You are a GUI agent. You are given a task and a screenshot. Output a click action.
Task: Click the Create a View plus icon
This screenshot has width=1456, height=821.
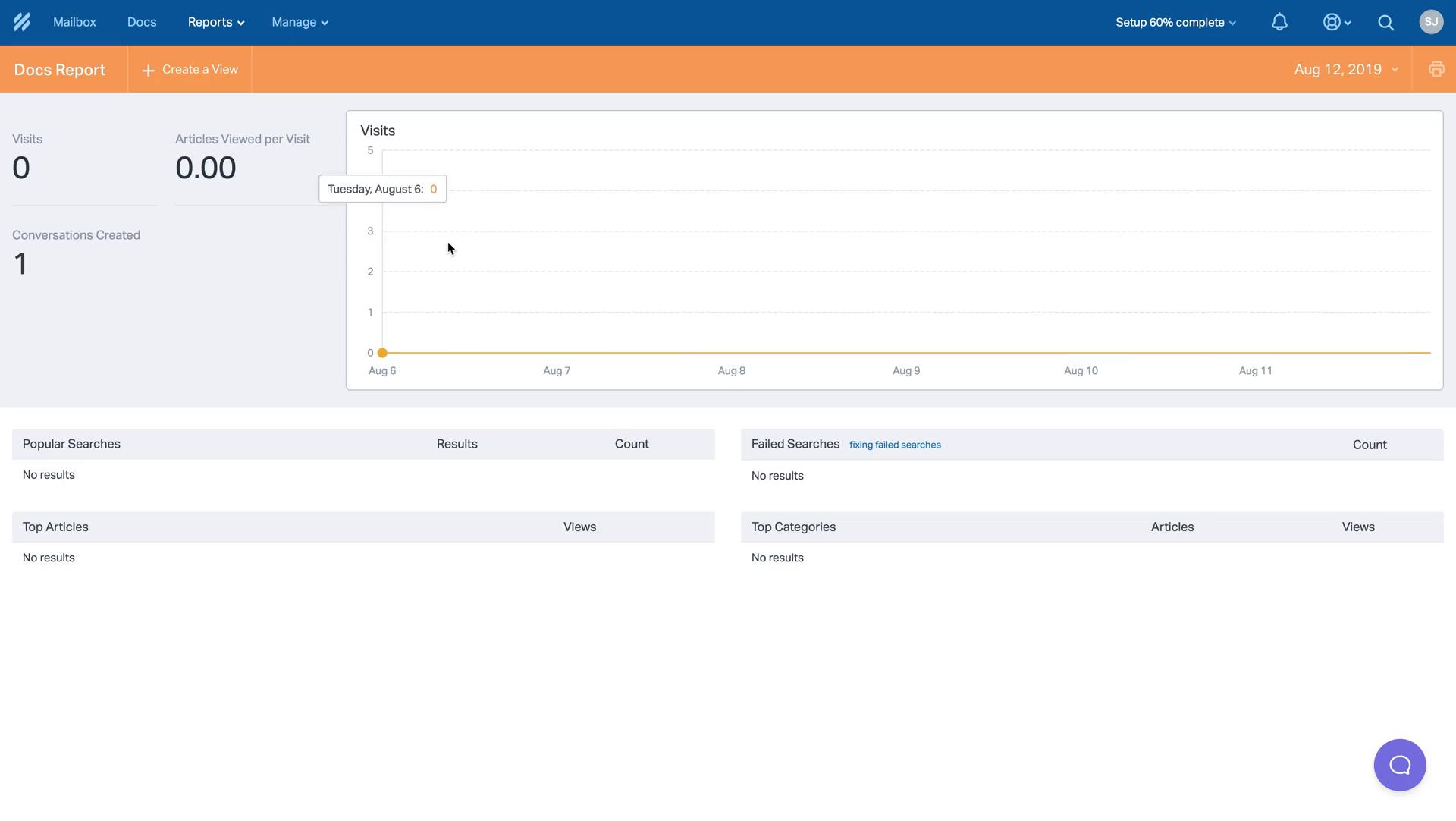click(x=148, y=69)
